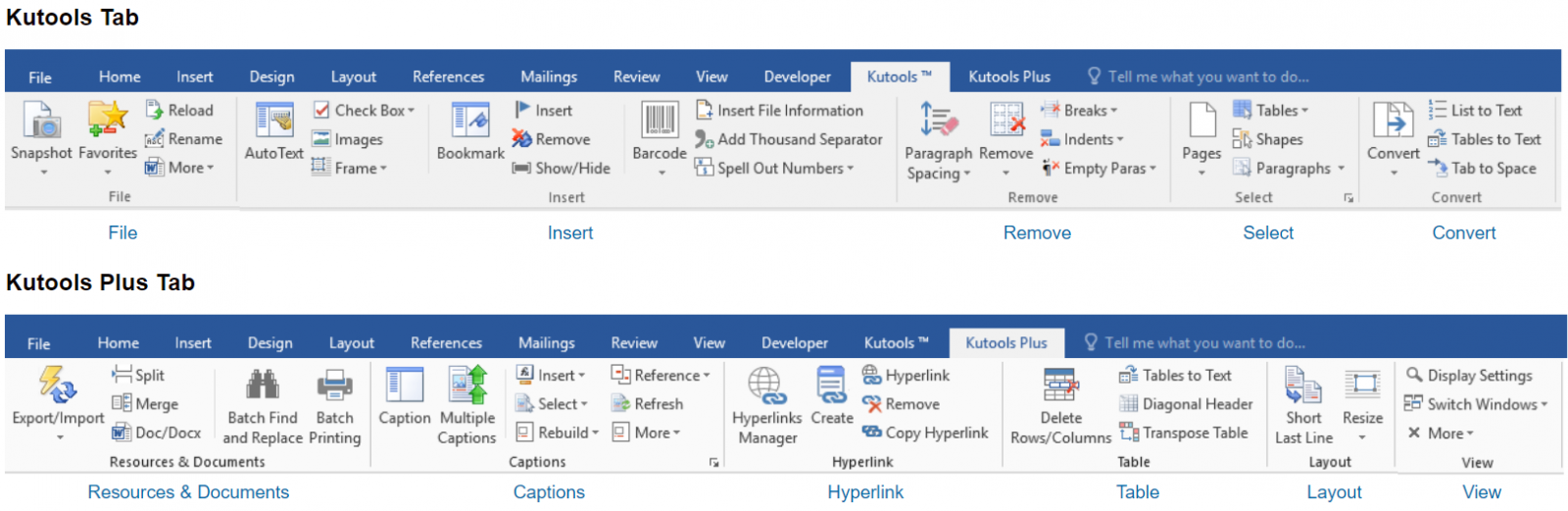Open the Favorites star folder icon
The image size is (1568, 511).
point(107,121)
